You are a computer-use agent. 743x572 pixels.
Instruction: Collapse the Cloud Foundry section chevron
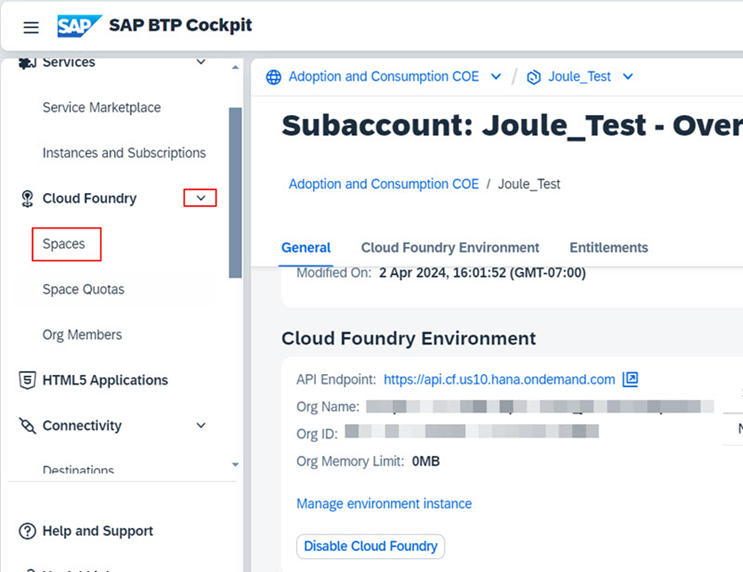[200, 198]
